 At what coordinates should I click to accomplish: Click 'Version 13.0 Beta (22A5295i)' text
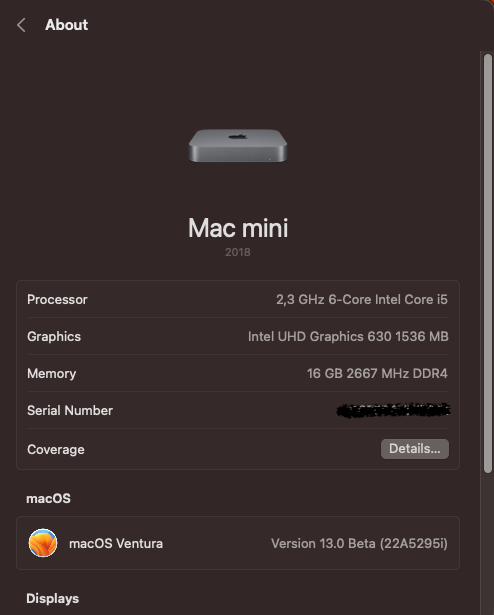click(x=359, y=544)
